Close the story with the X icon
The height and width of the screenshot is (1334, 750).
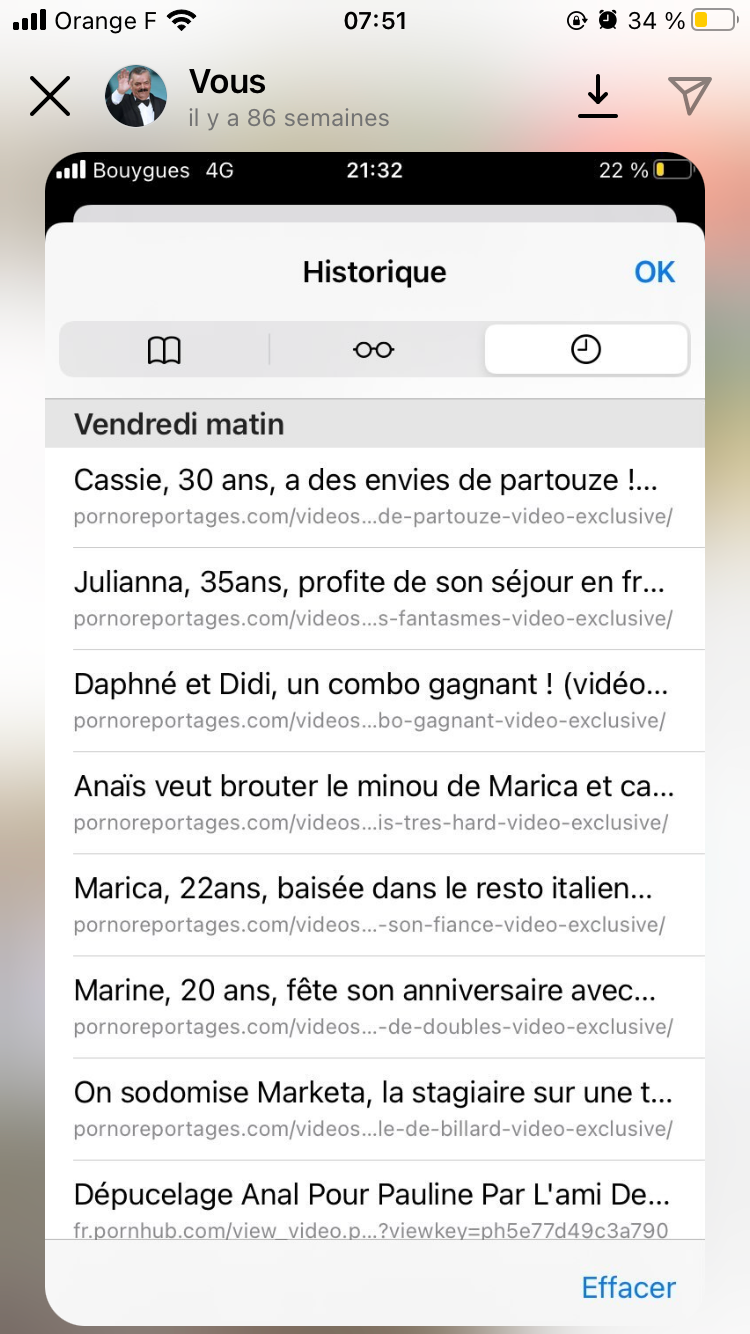click(50, 96)
